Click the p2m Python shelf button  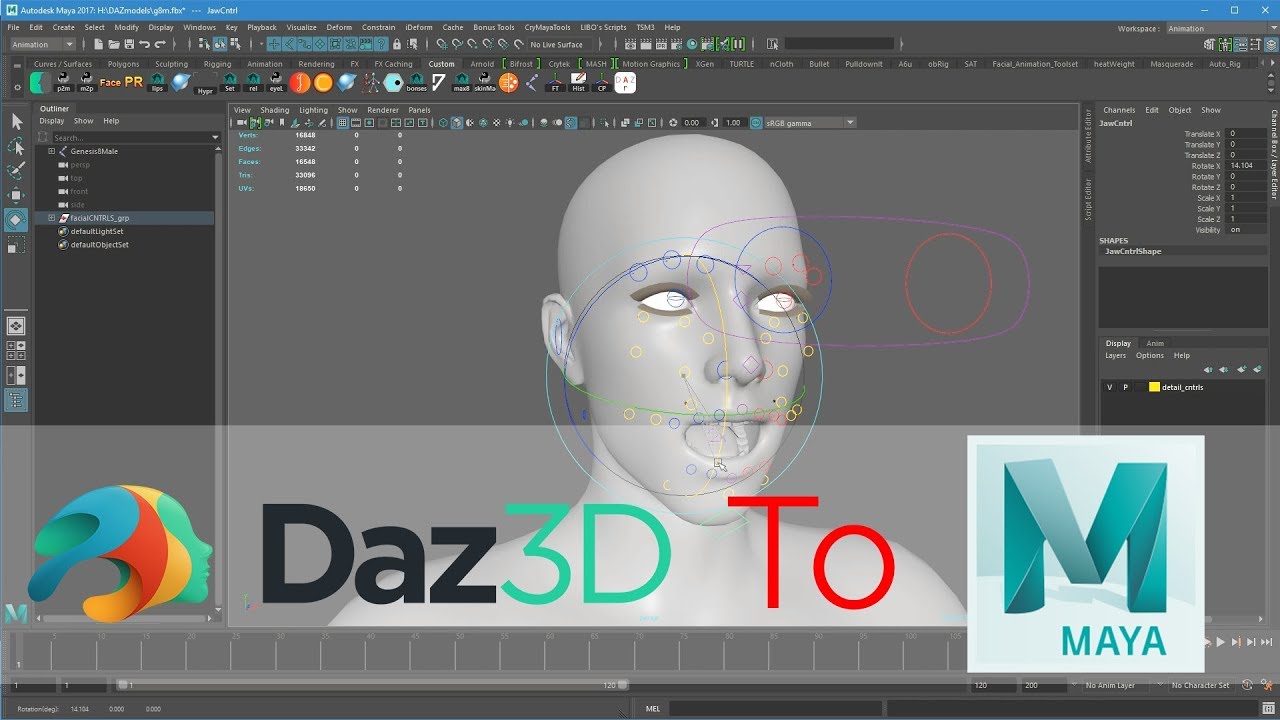click(x=63, y=83)
